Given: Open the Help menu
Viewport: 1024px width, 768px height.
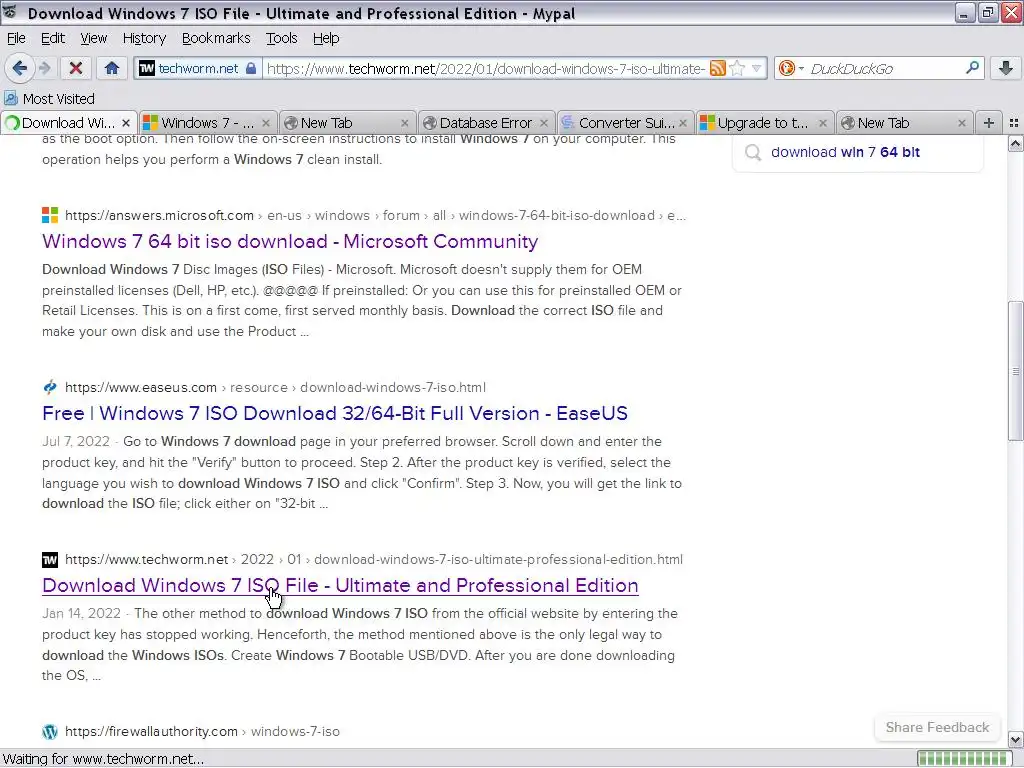Looking at the screenshot, I should (326, 39).
